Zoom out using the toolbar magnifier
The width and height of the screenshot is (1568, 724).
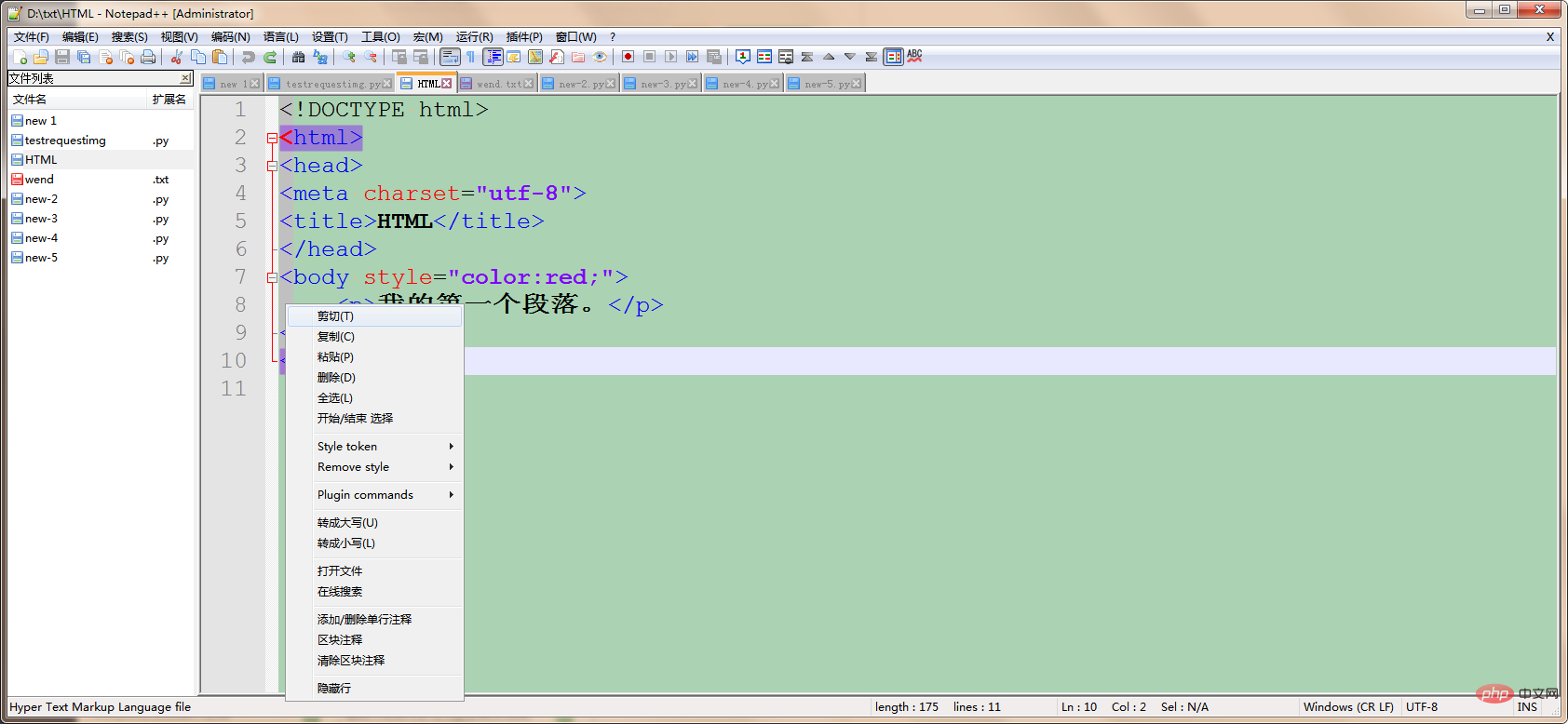[370, 57]
